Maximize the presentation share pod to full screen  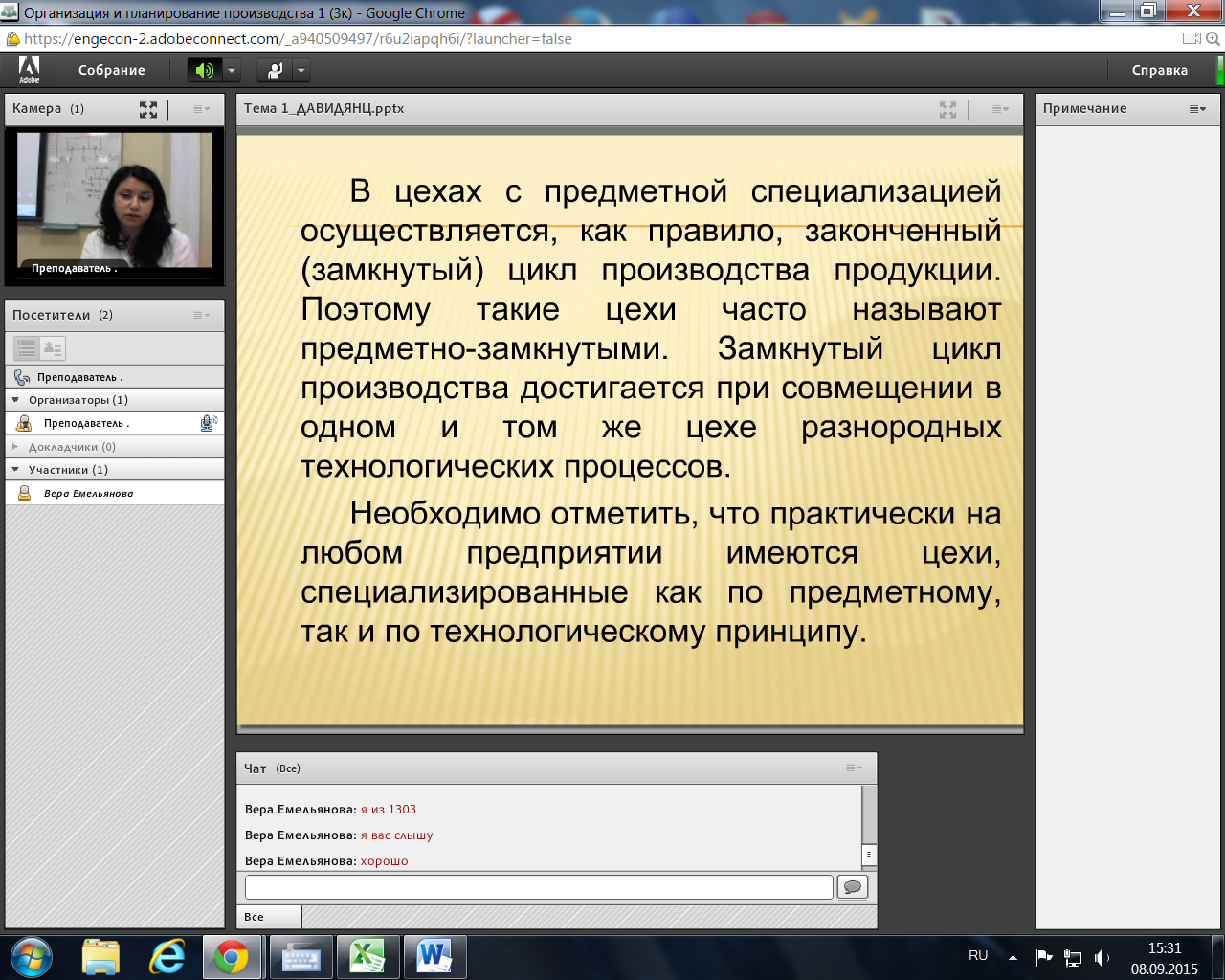[947, 109]
